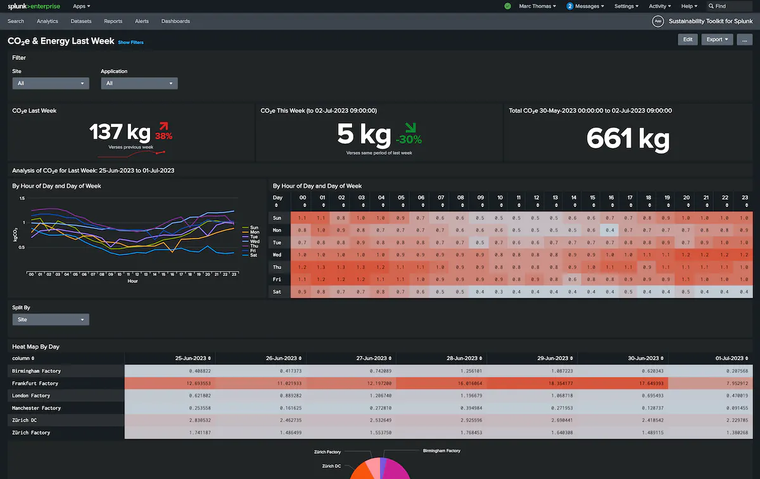Open the Export dropdown button
760x479 pixels.
tap(717, 39)
